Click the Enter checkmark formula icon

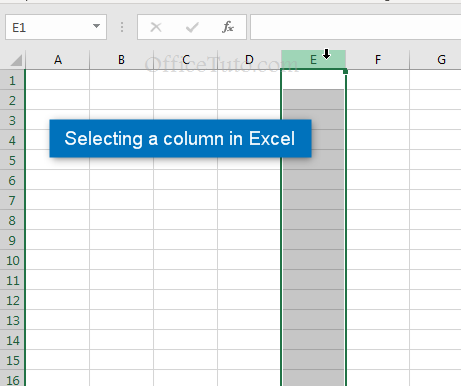click(192, 27)
